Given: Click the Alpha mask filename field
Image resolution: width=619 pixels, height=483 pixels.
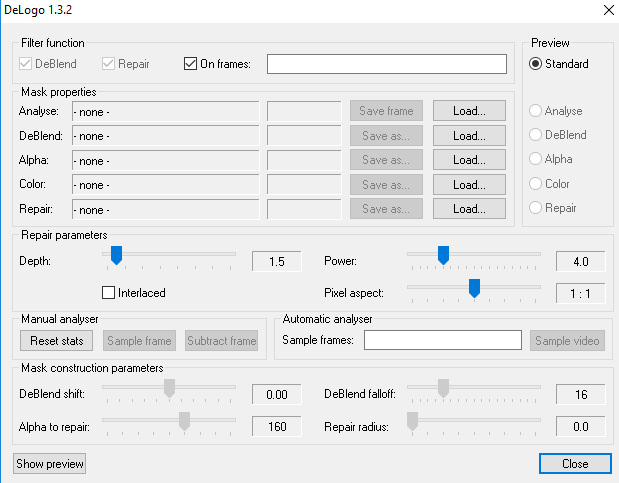Looking at the screenshot, I should 166,160.
